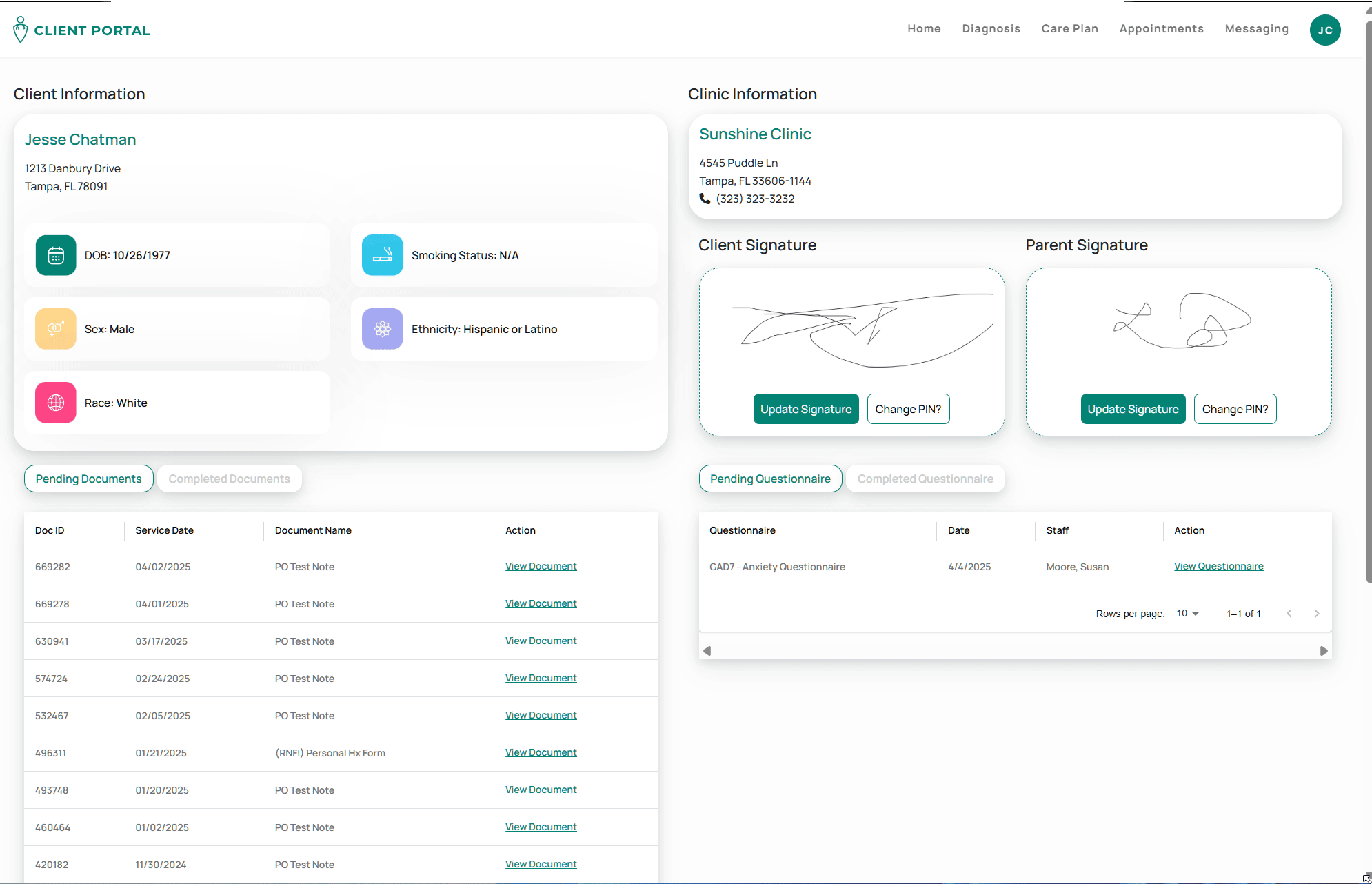This screenshot has height=884, width=1372.
Task: Click the left arrow of questionnaire horizontal scrollbar
Action: click(x=707, y=651)
